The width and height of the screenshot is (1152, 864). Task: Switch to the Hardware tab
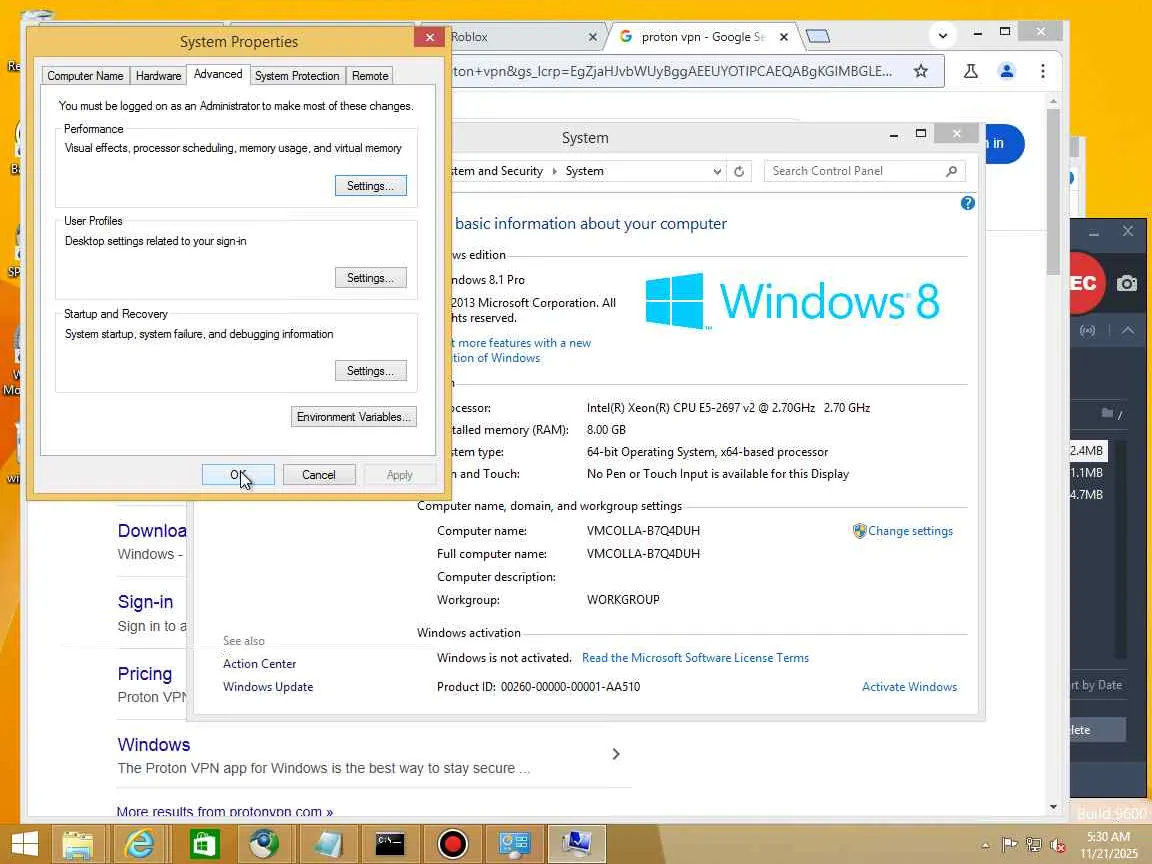tap(158, 76)
